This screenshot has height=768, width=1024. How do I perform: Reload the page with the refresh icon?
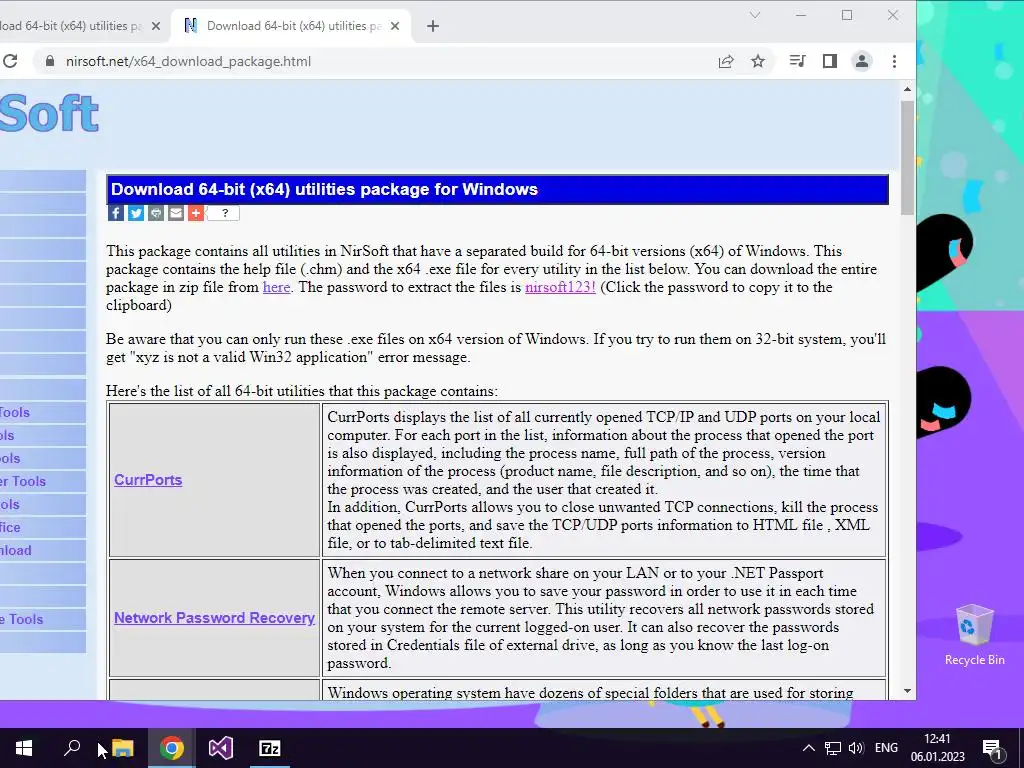[x=10, y=61]
